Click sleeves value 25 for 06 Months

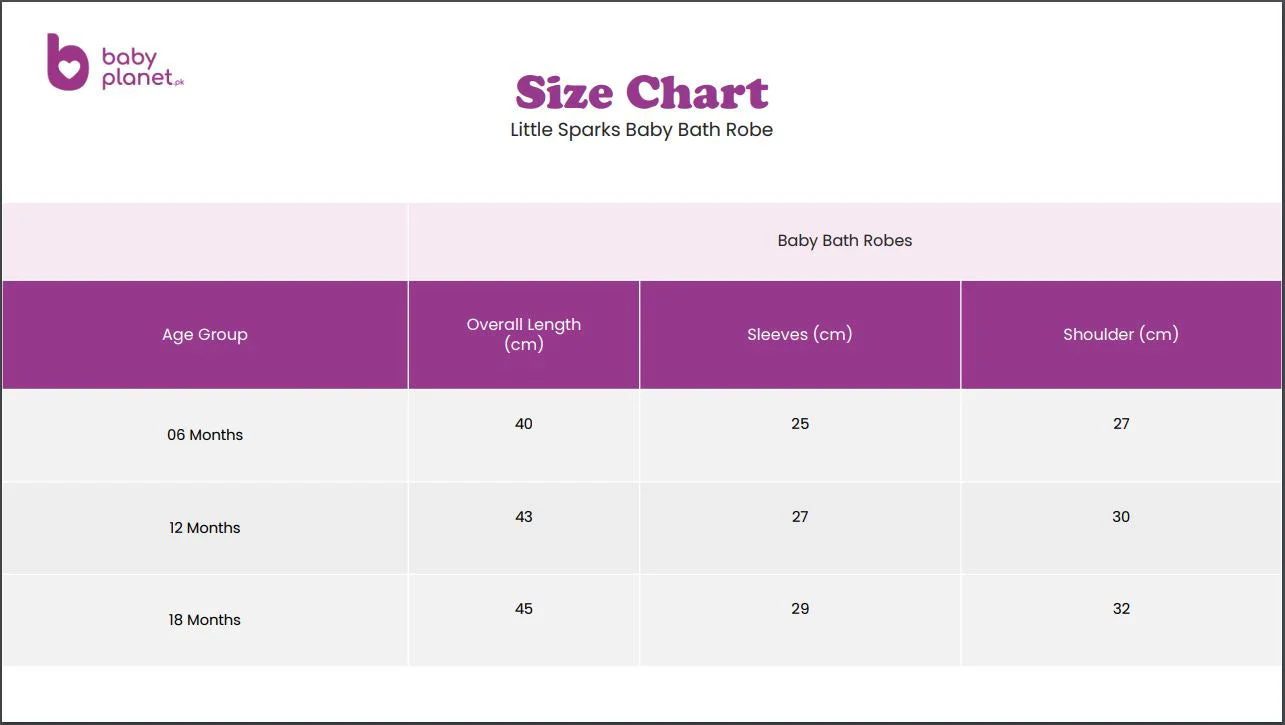tap(800, 424)
